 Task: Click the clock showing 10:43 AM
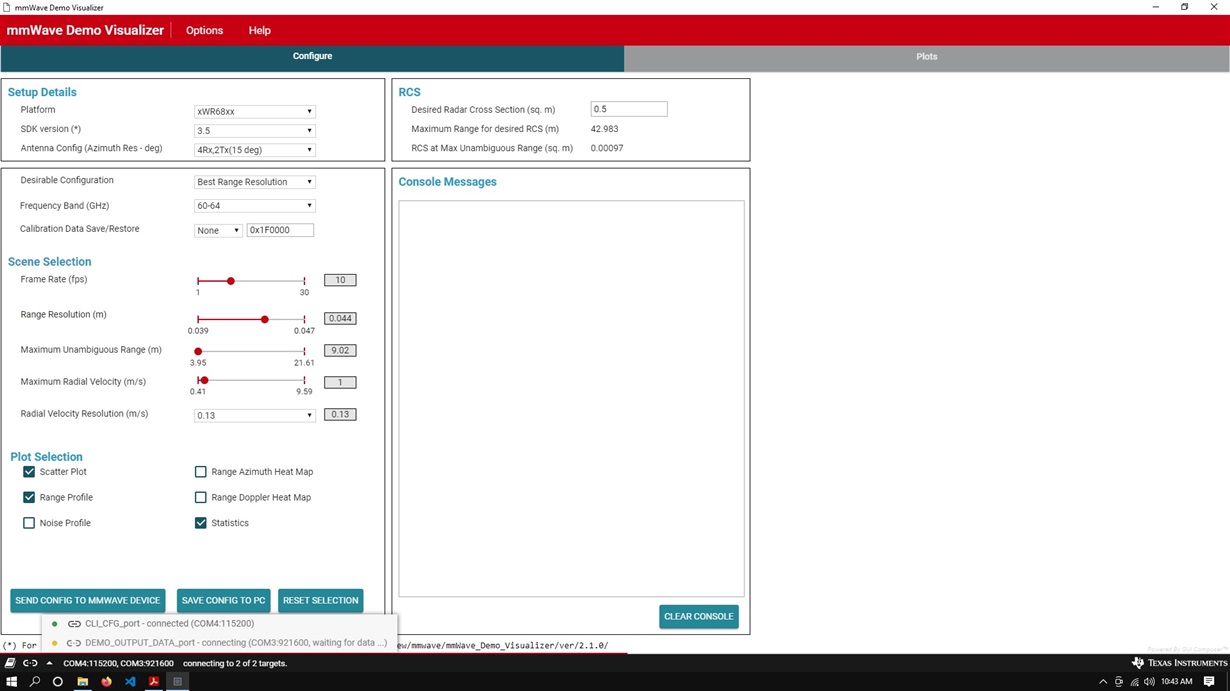(x=1177, y=682)
